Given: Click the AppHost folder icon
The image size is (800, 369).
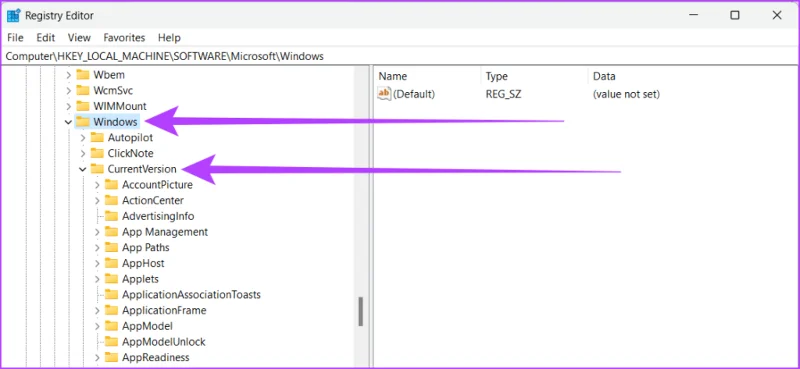Looking at the screenshot, I should [x=111, y=263].
